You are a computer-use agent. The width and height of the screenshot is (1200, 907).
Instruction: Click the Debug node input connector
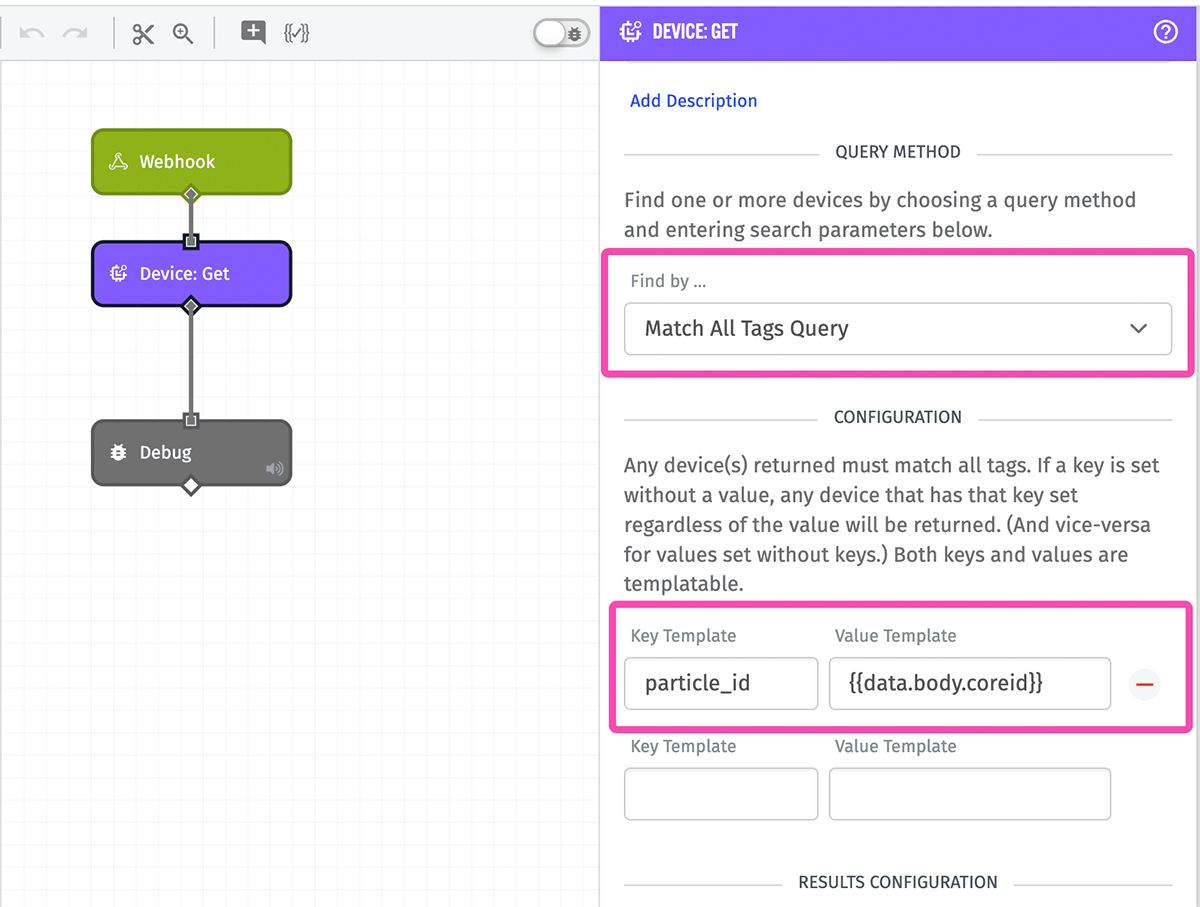coord(191,420)
